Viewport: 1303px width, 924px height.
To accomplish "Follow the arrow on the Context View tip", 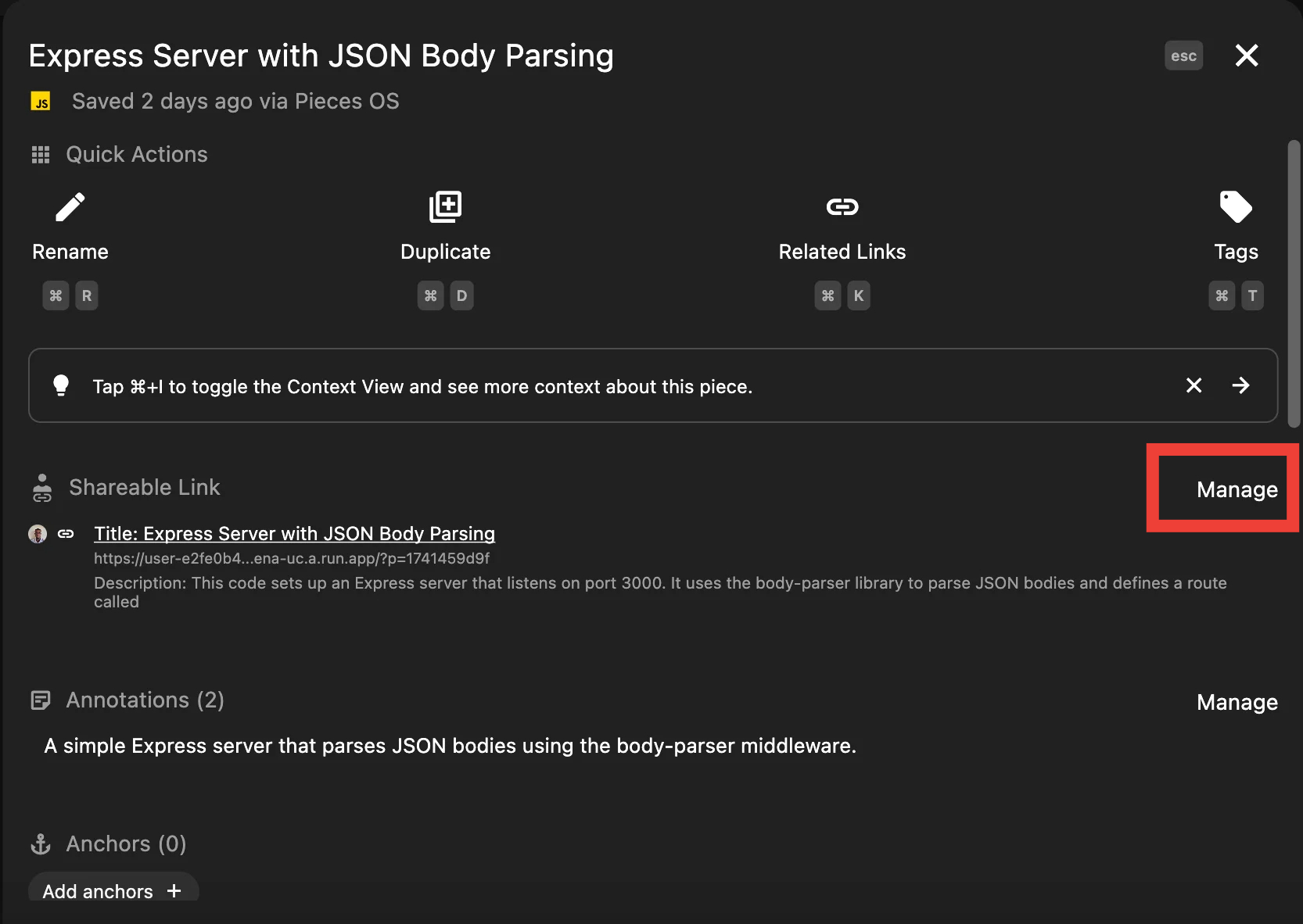I will pyautogui.click(x=1240, y=385).
